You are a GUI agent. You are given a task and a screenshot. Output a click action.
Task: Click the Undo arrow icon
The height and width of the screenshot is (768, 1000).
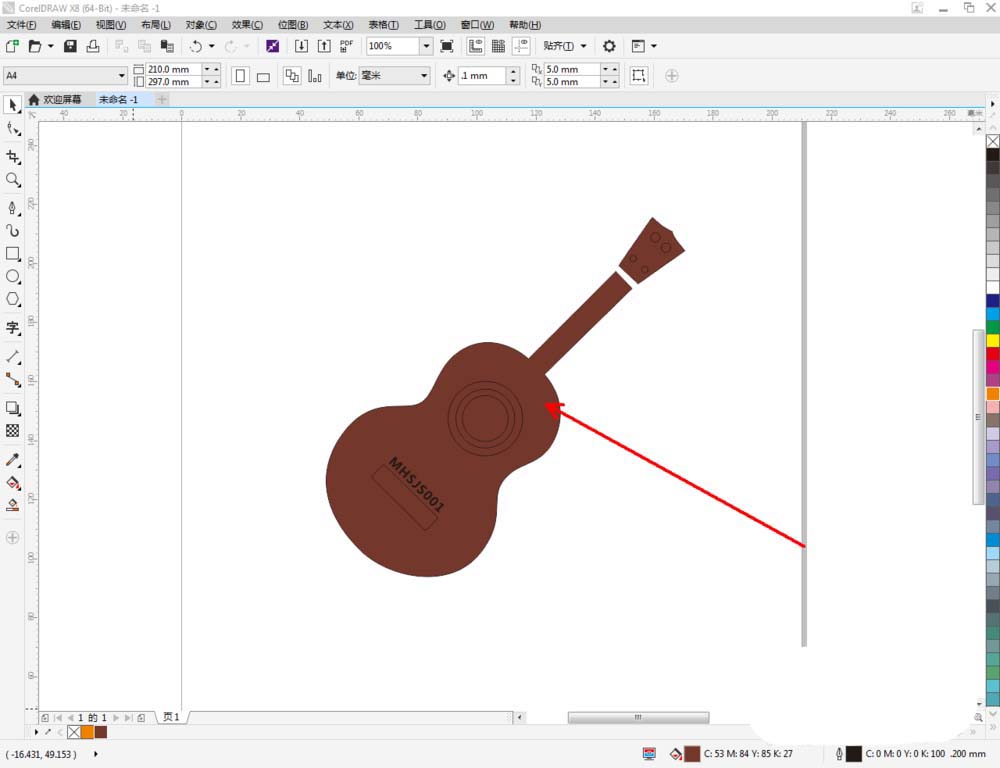tap(195, 46)
